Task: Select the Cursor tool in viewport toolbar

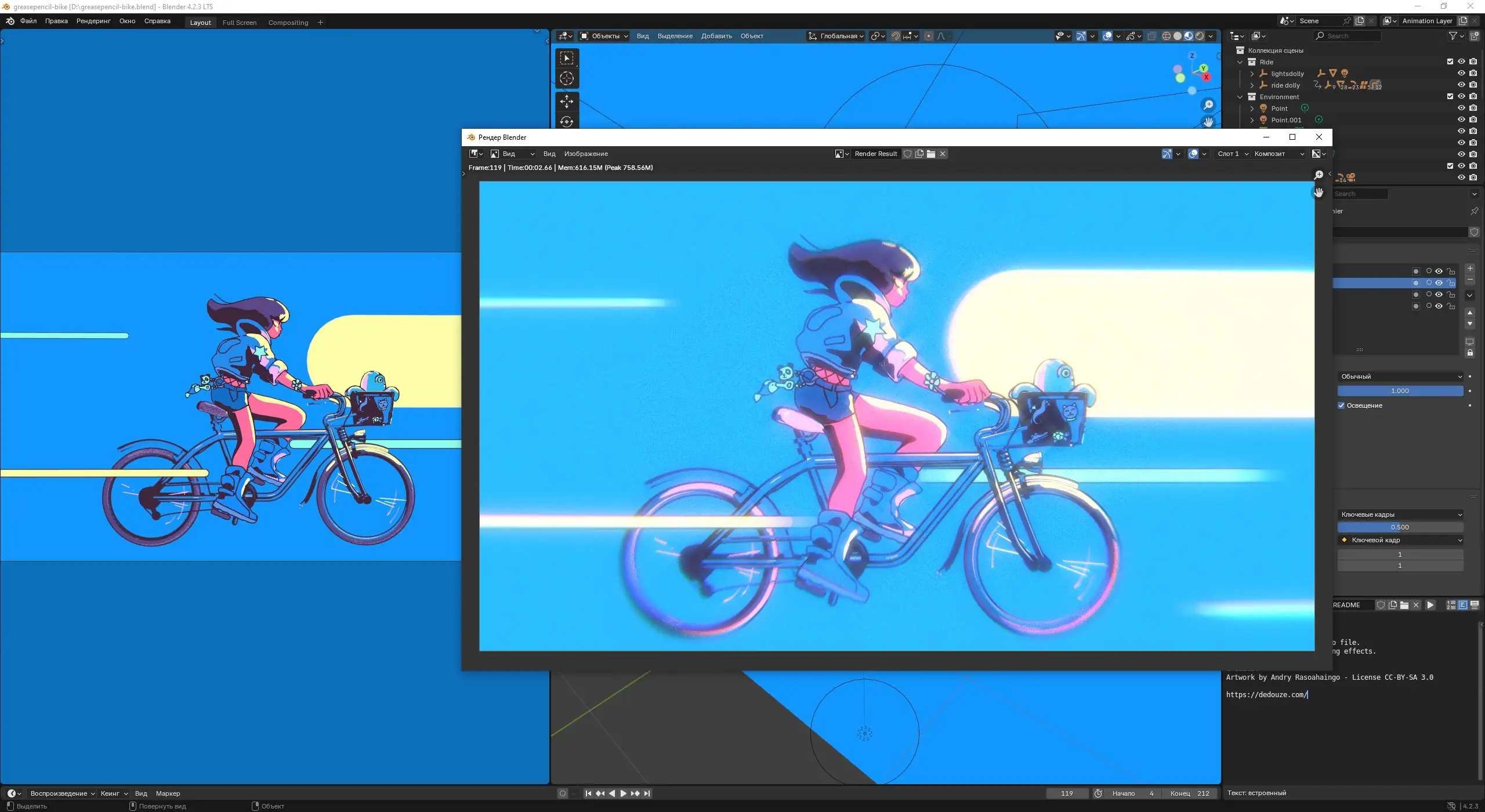Action: coord(567,78)
